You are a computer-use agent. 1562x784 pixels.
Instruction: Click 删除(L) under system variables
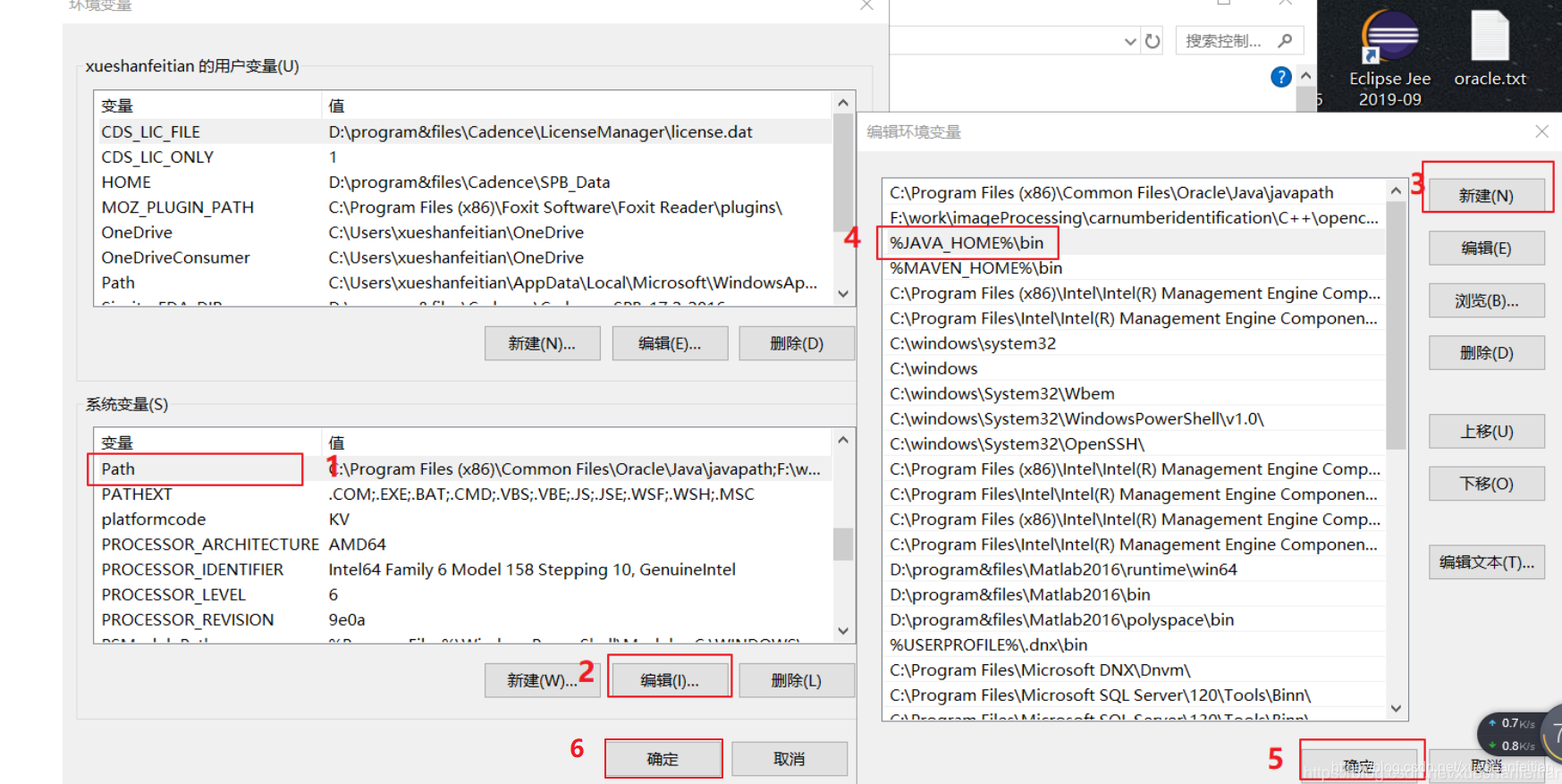pyautogui.click(x=797, y=680)
